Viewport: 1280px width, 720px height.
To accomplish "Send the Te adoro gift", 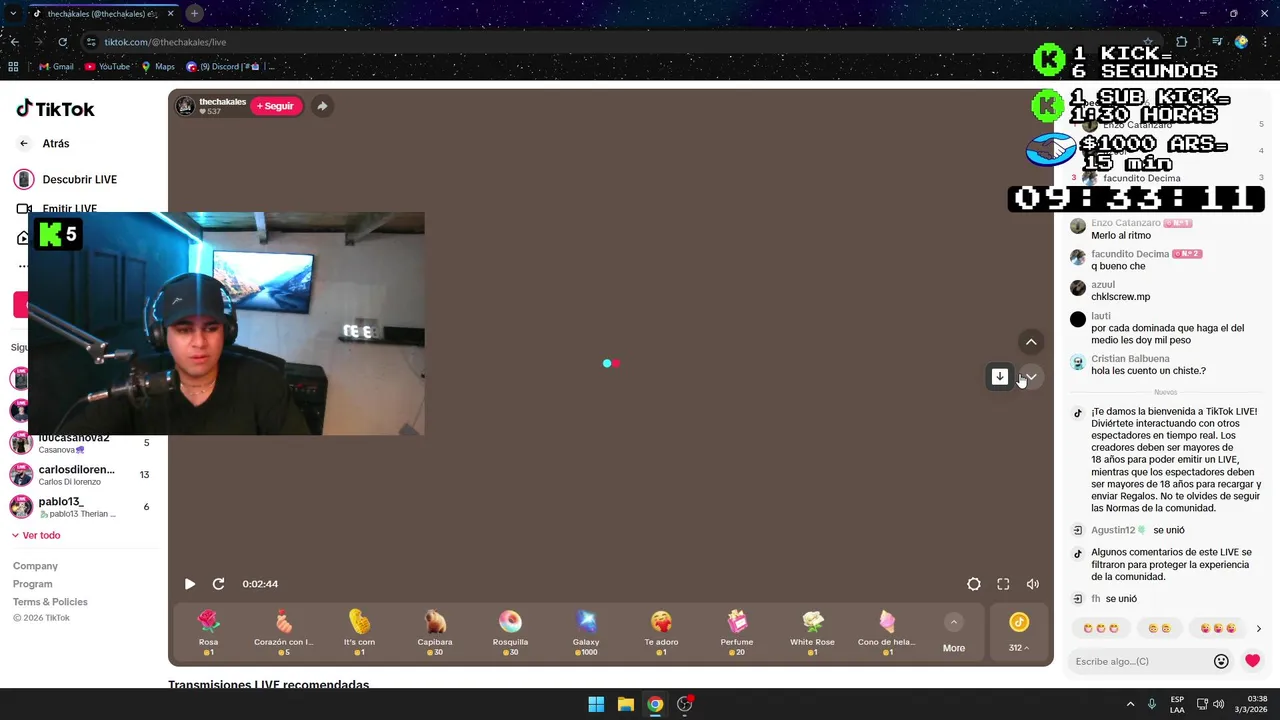I will tap(661, 633).
